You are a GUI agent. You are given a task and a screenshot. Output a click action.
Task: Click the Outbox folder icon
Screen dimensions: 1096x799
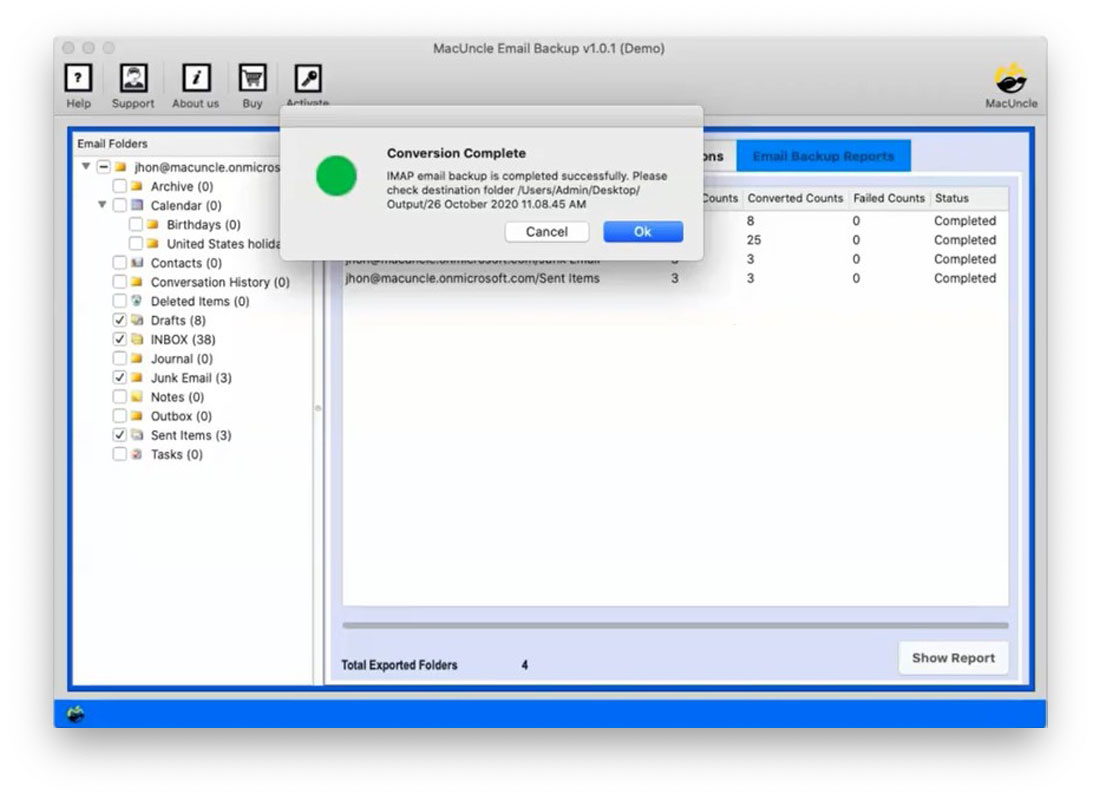pos(137,416)
